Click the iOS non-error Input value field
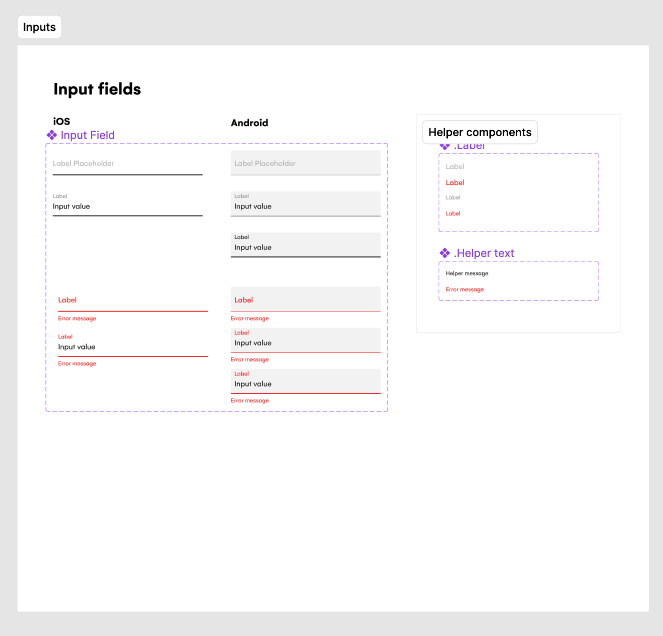 pos(127,204)
